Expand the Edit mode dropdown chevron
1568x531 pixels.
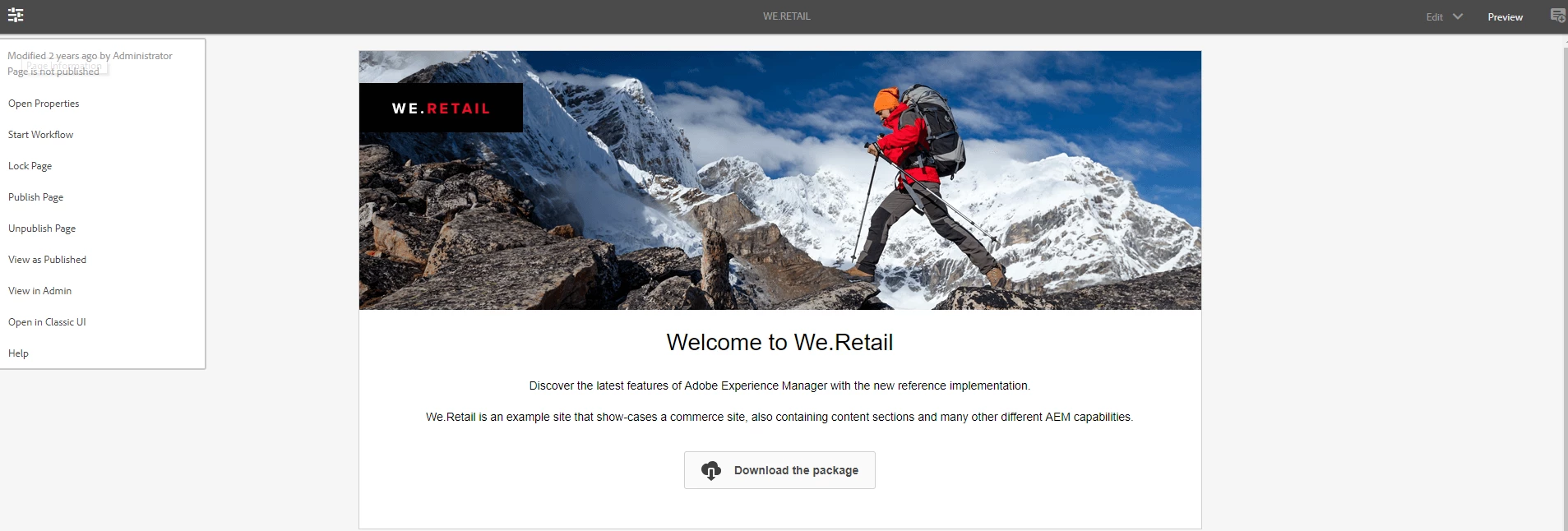coord(1458,16)
